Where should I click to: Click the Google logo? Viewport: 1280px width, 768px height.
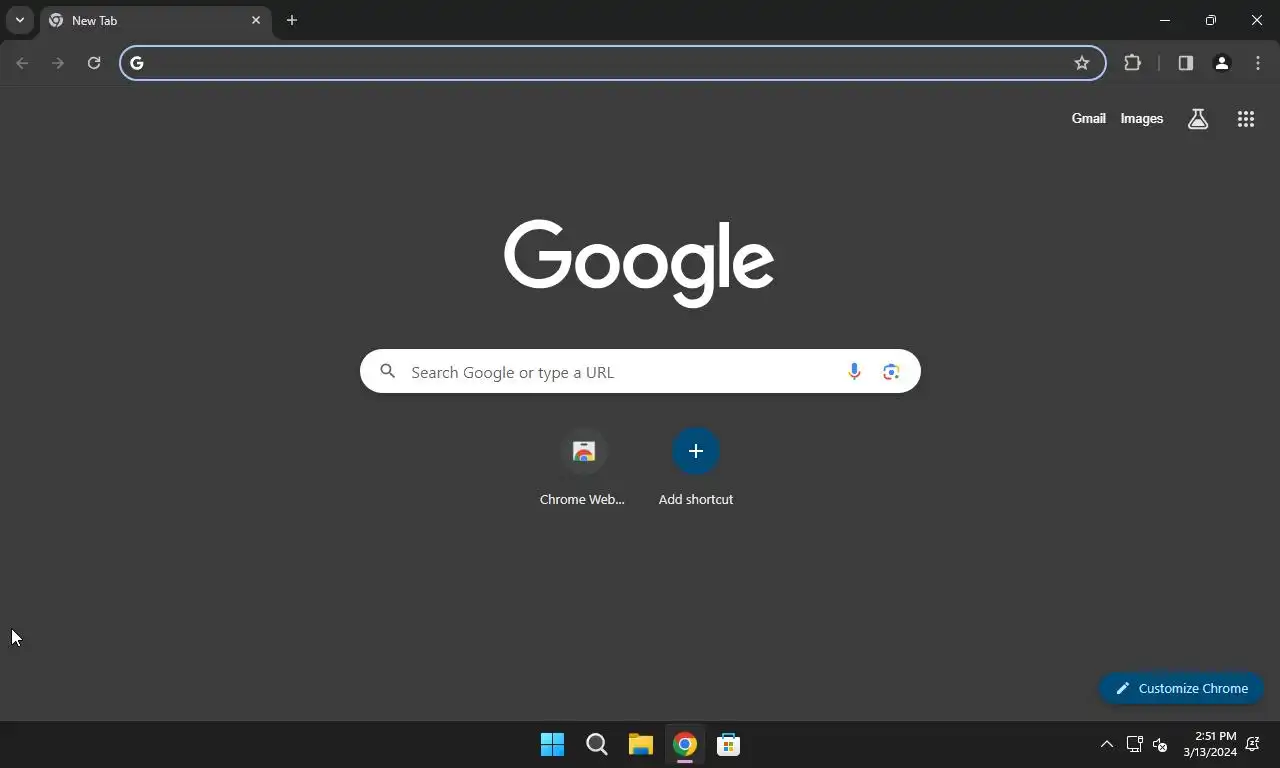[x=639, y=263]
